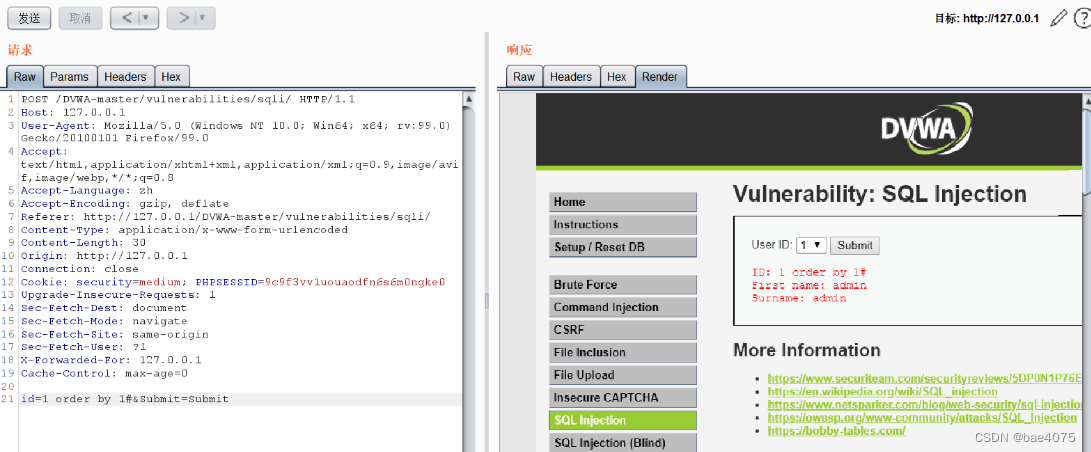Click the POST request line

tap(188, 99)
